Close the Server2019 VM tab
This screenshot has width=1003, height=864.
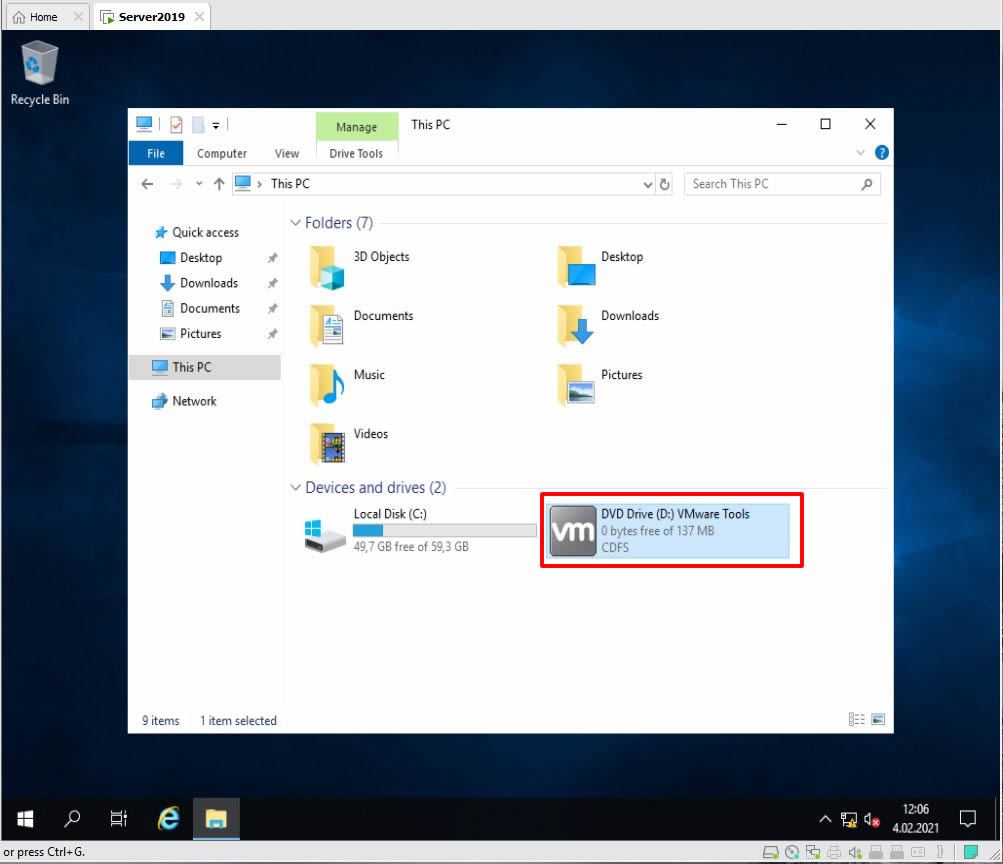(200, 17)
